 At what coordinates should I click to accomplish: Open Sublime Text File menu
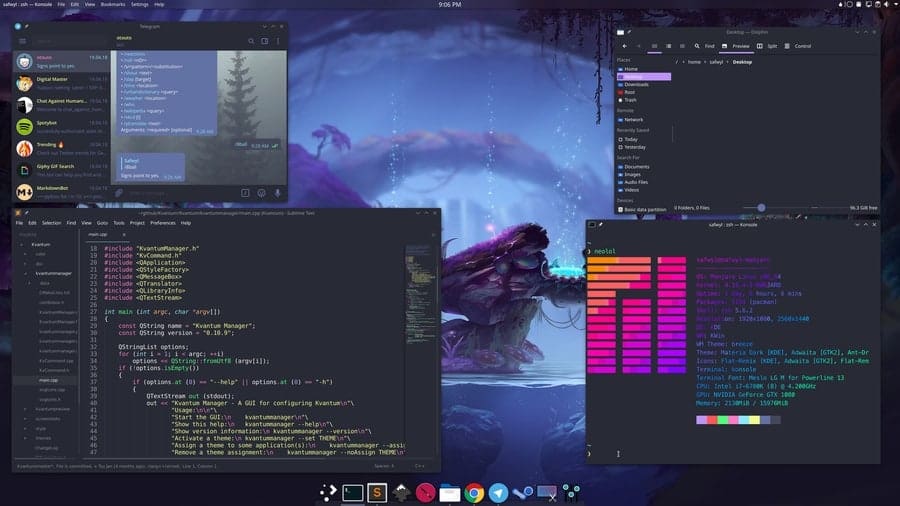pyautogui.click(x=20, y=223)
